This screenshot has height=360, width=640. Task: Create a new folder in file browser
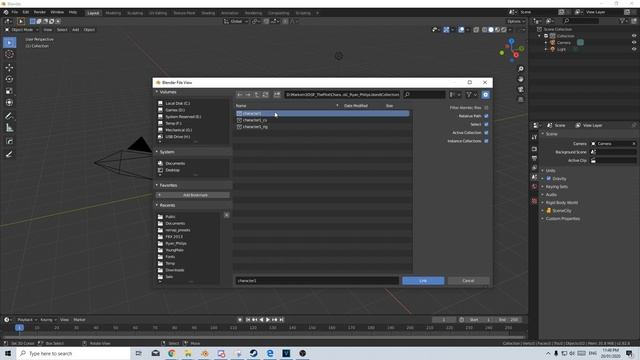tap(277, 95)
